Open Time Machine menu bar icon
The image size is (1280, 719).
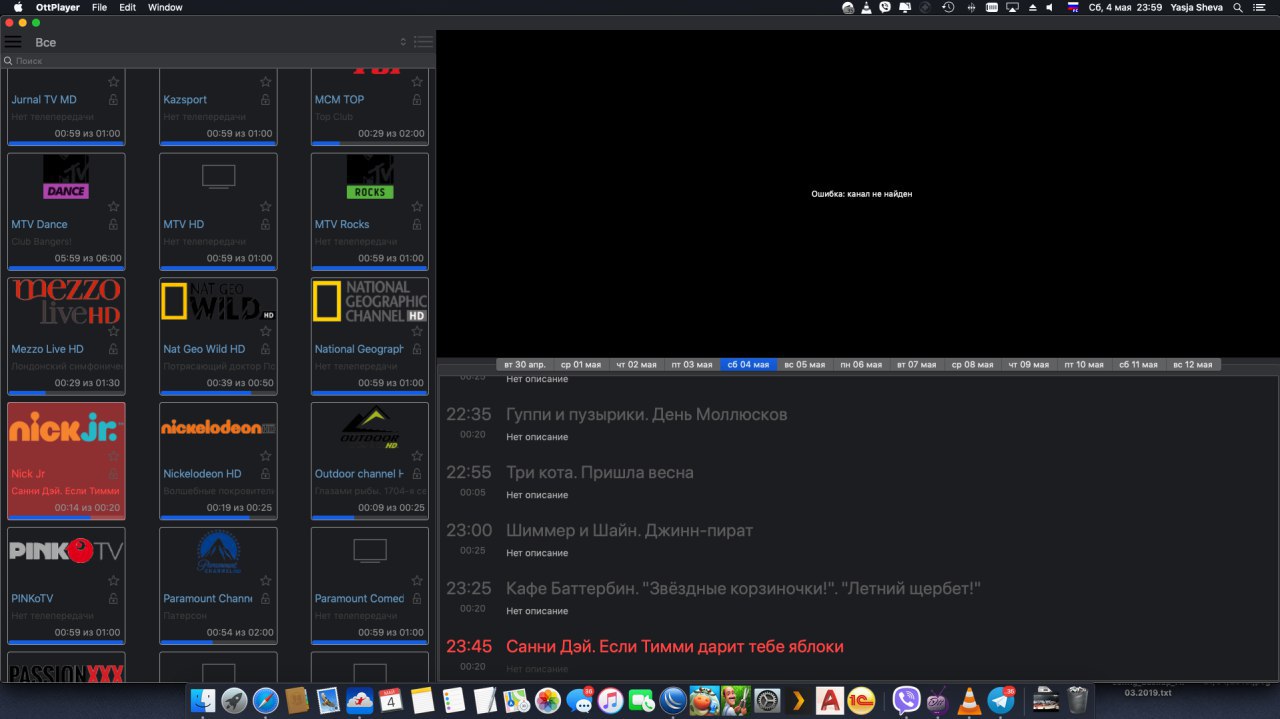click(x=947, y=7)
